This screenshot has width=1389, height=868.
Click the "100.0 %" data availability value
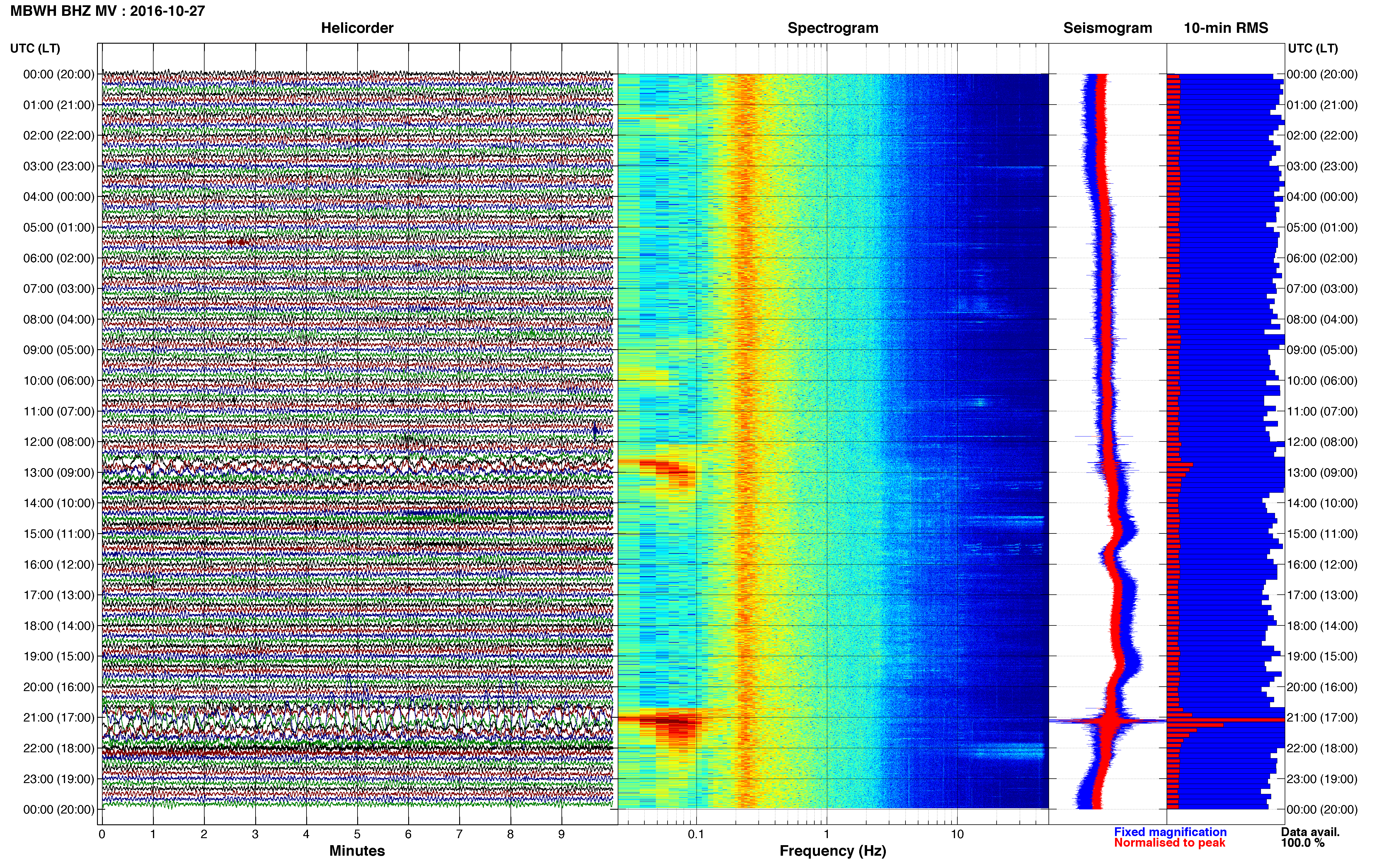pos(1302,843)
